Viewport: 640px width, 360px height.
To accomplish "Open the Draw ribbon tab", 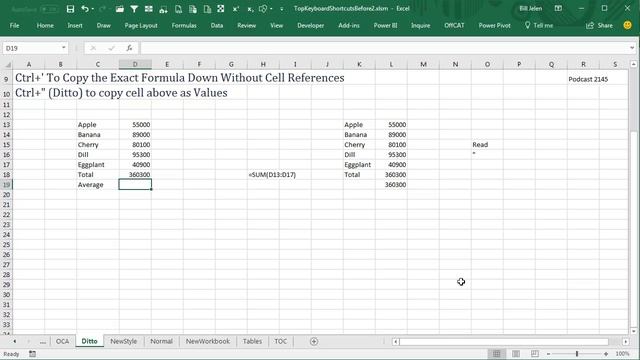I will click(x=104, y=25).
